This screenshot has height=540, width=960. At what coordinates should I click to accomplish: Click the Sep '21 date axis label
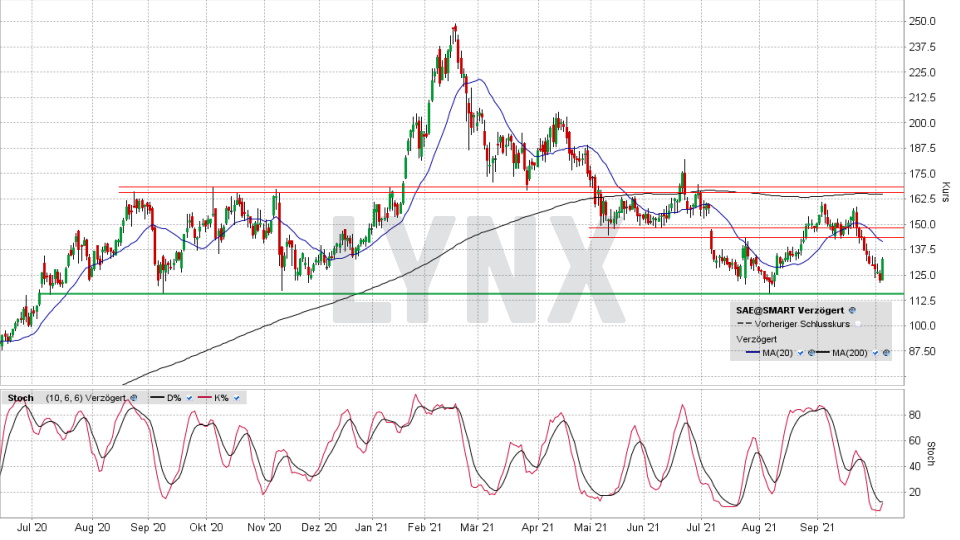817,527
